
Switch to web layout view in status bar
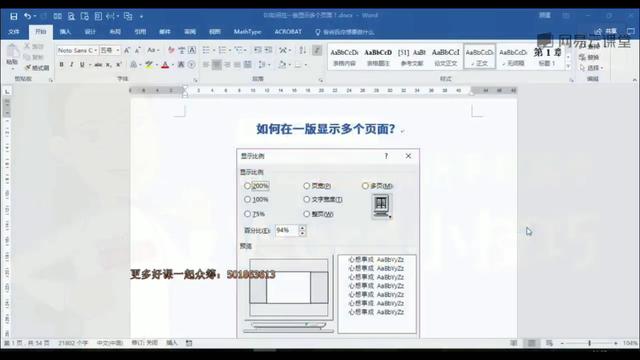pos(549,343)
